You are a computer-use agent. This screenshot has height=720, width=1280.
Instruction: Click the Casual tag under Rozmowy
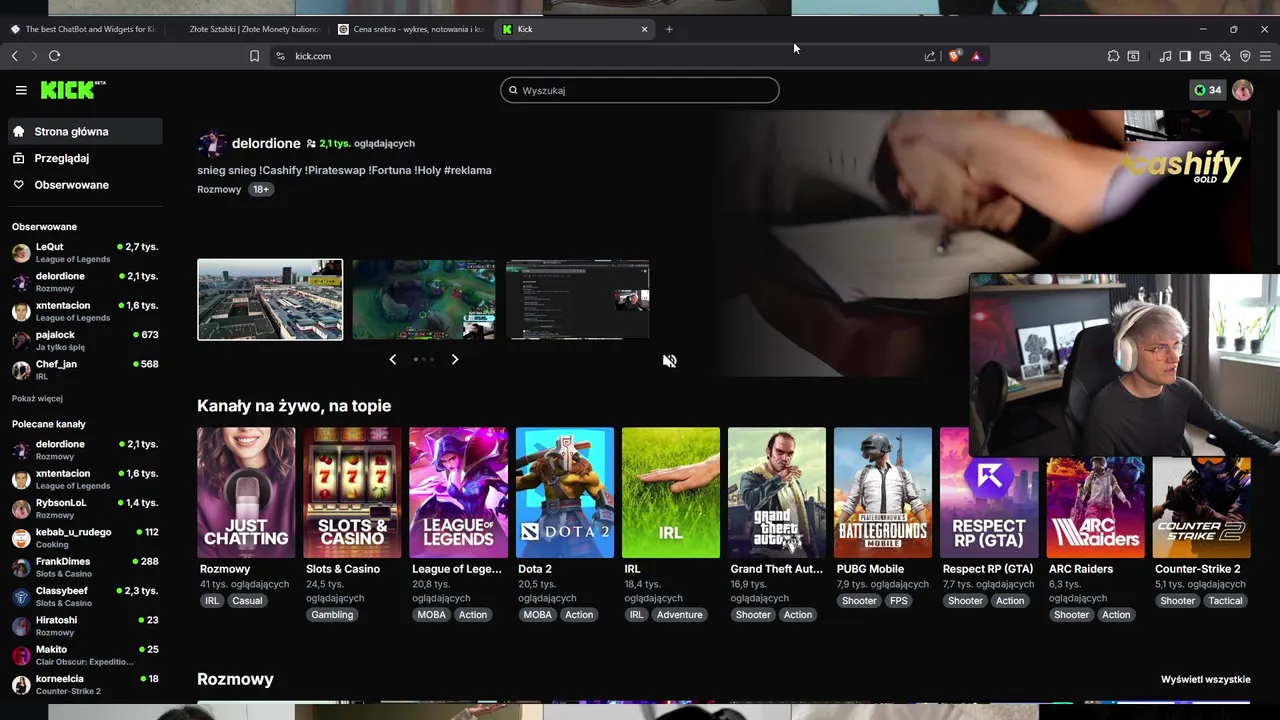pos(247,601)
